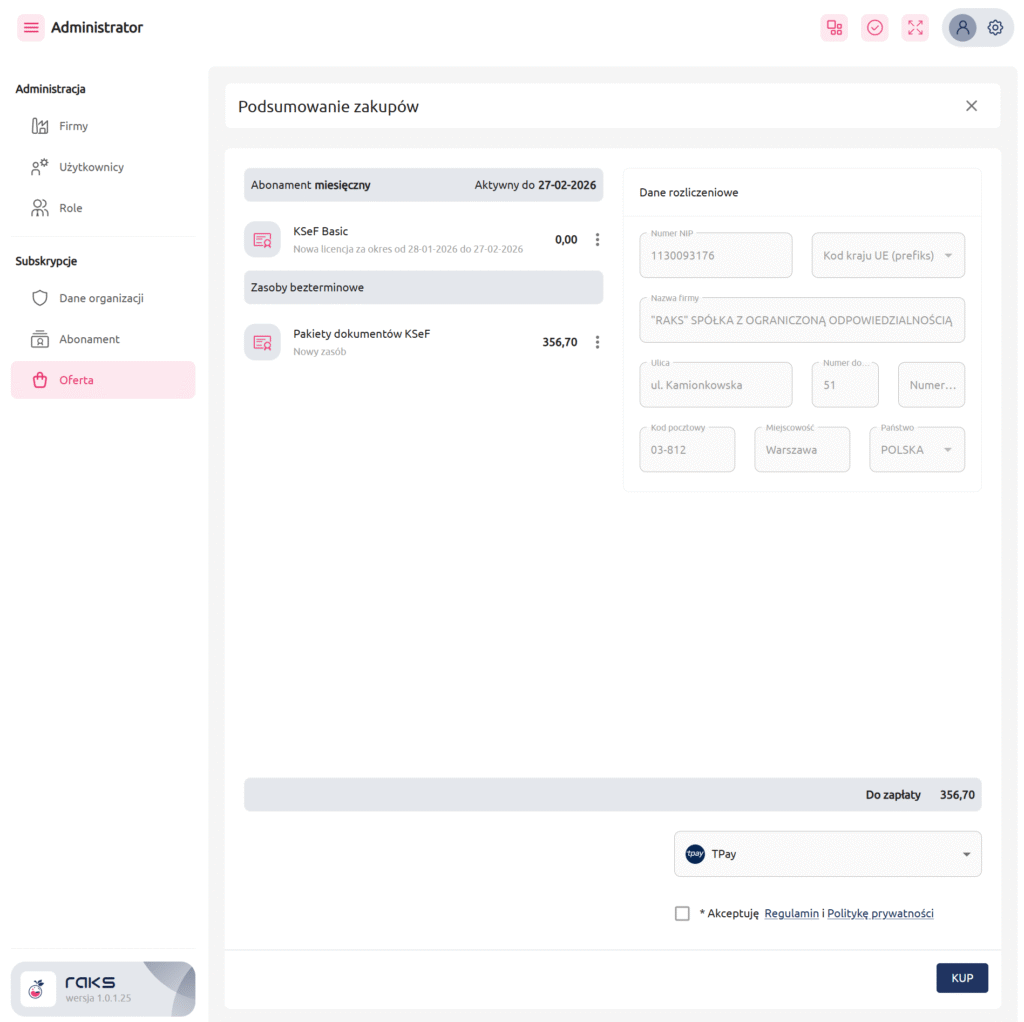Click the Numer NIP input field

coord(715,256)
